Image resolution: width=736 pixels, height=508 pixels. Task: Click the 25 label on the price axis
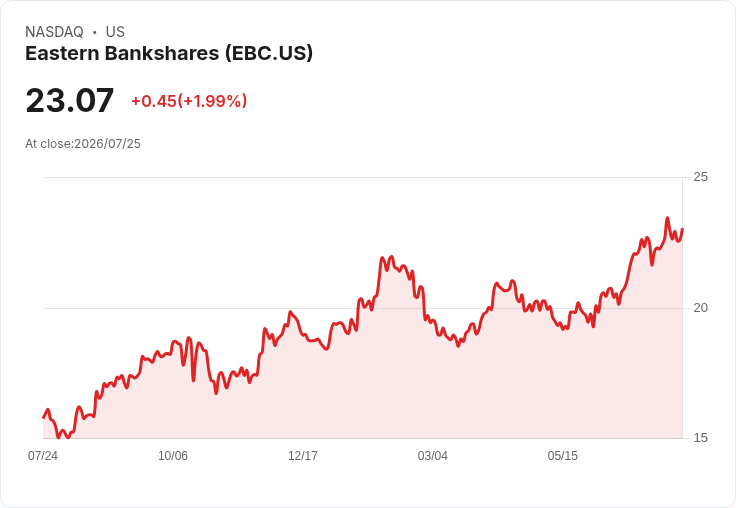click(x=700, y=177)
